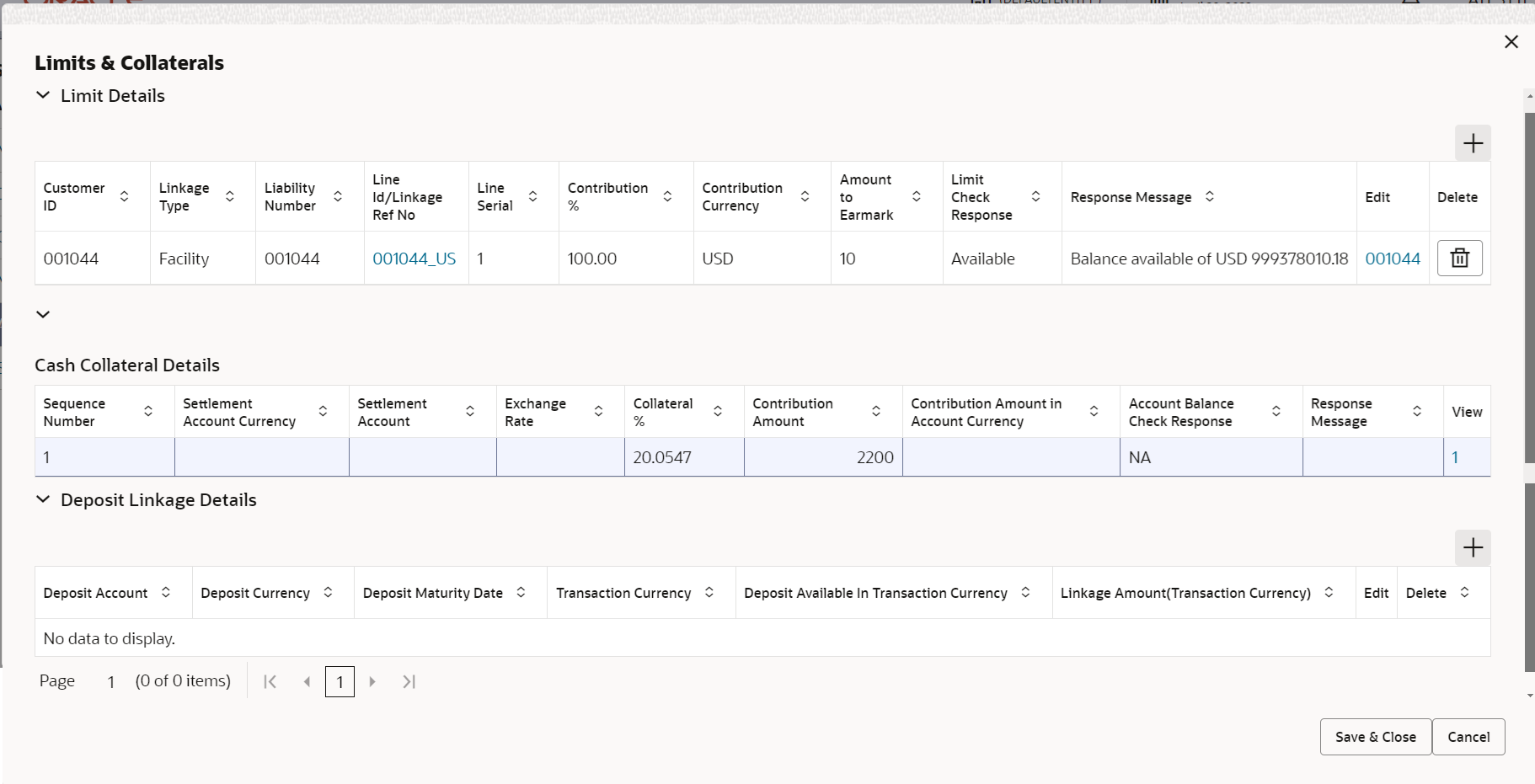This screenshot has height=784, width=1535.
Task: Sort by Linkage Type column
Action: pyautogui.click(x=229, y=196)
